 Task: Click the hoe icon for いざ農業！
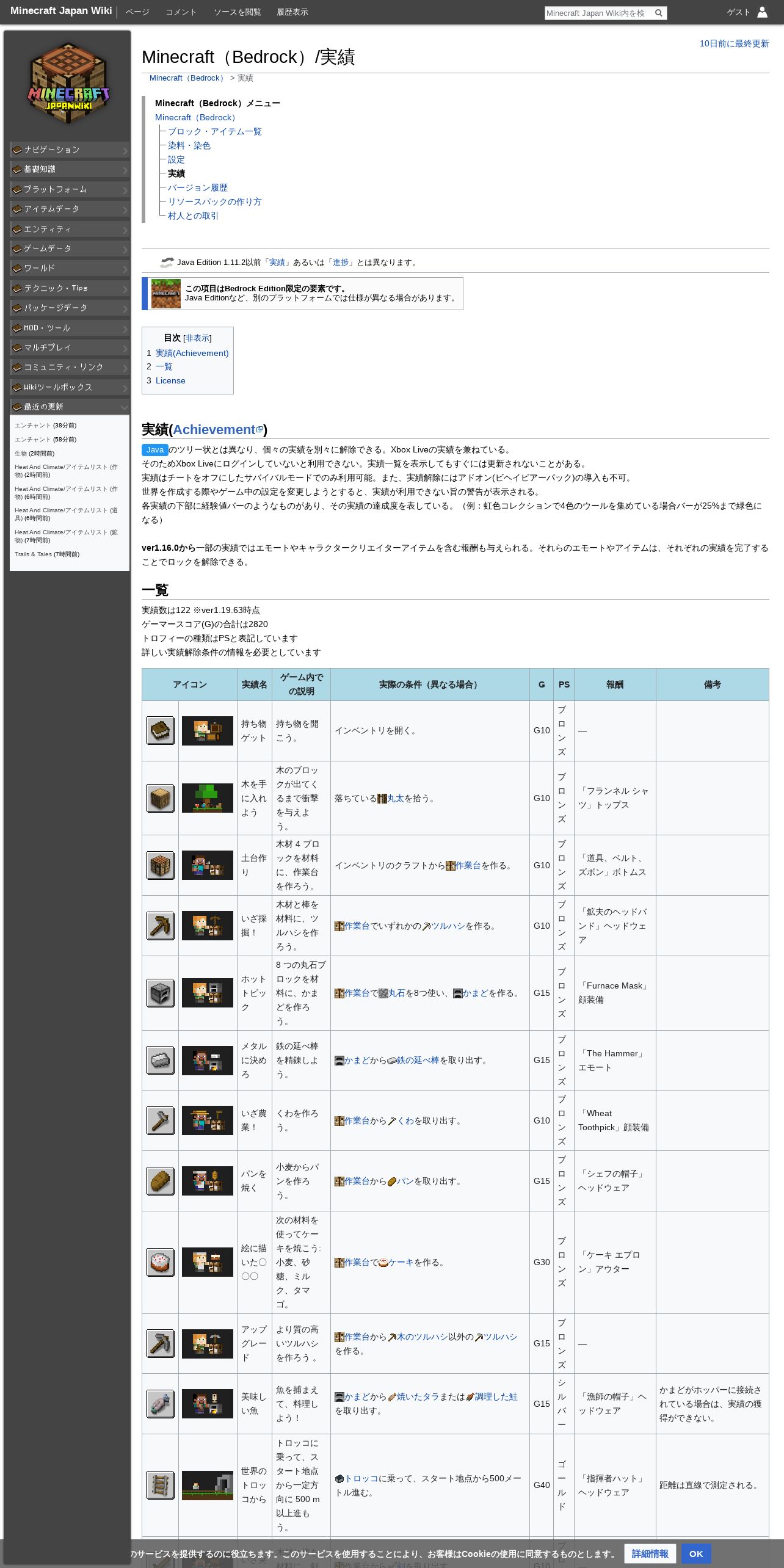coord(160,1120)
